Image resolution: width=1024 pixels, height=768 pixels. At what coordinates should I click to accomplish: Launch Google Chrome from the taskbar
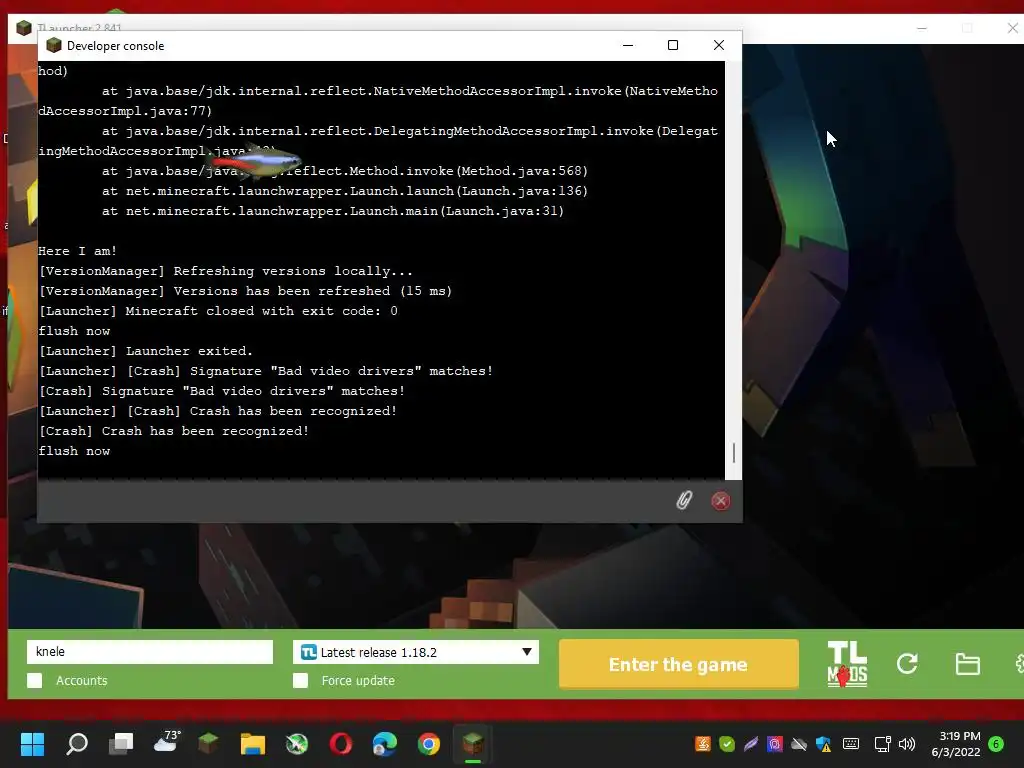click(428, 744)
